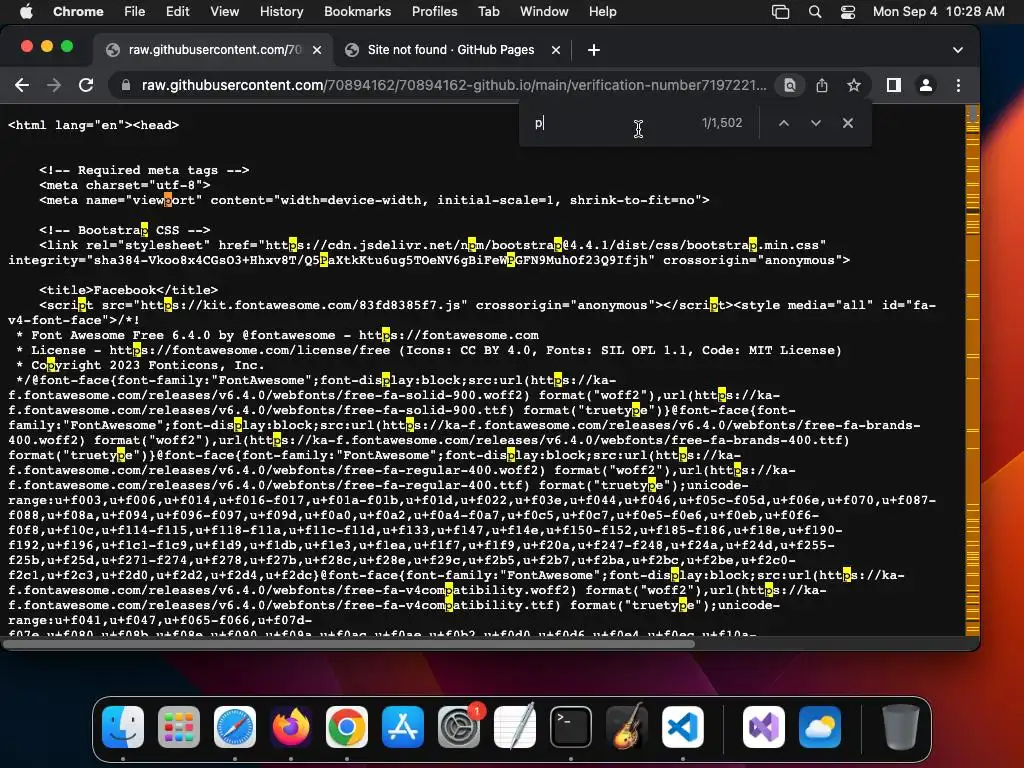Open a new tab
The width and height of the screenshot is (1024, 768).
tap(594, 50)
